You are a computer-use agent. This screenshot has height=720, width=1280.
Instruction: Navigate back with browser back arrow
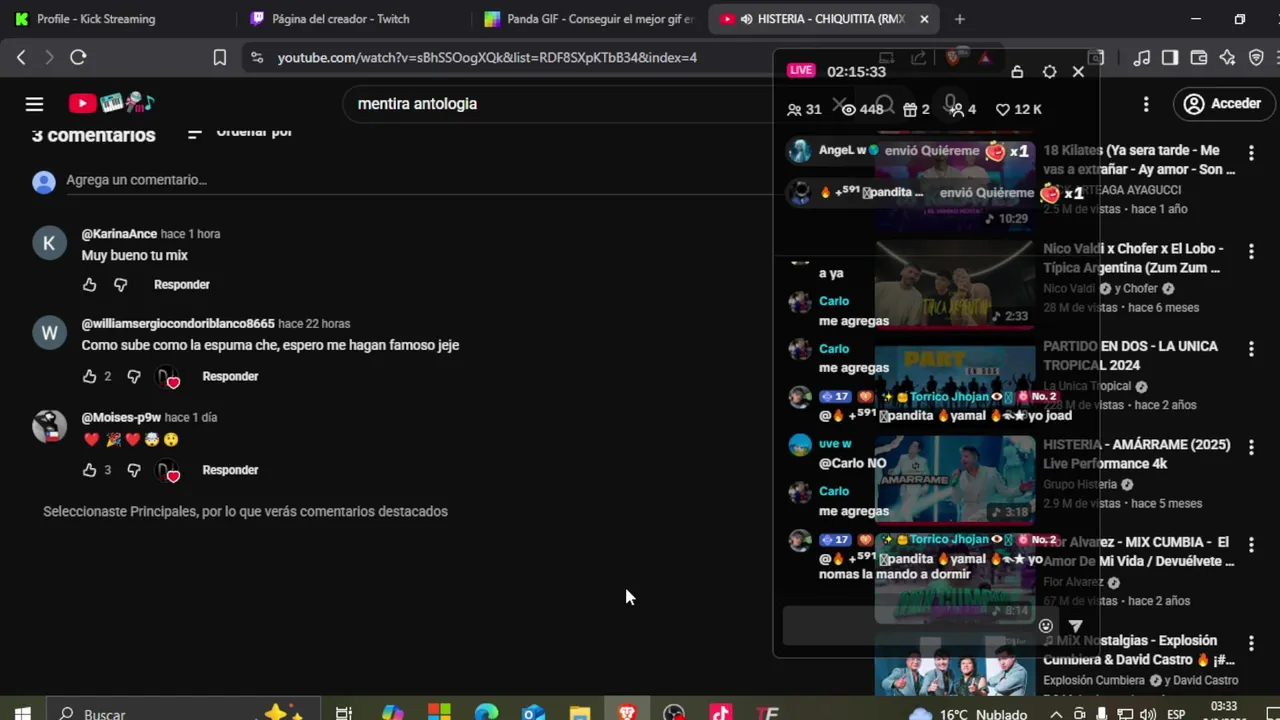[x=21, y=58]
